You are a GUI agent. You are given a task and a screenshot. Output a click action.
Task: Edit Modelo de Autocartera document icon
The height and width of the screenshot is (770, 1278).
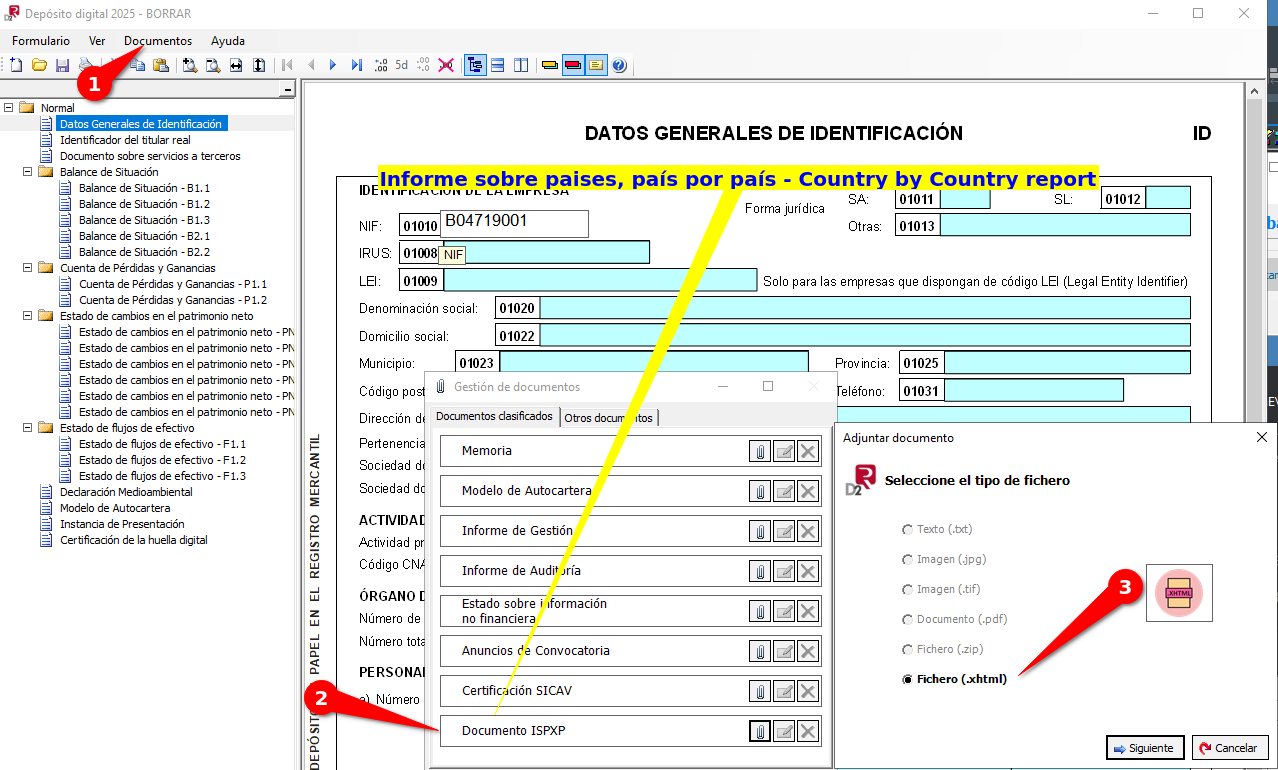[x=784, y=491]
